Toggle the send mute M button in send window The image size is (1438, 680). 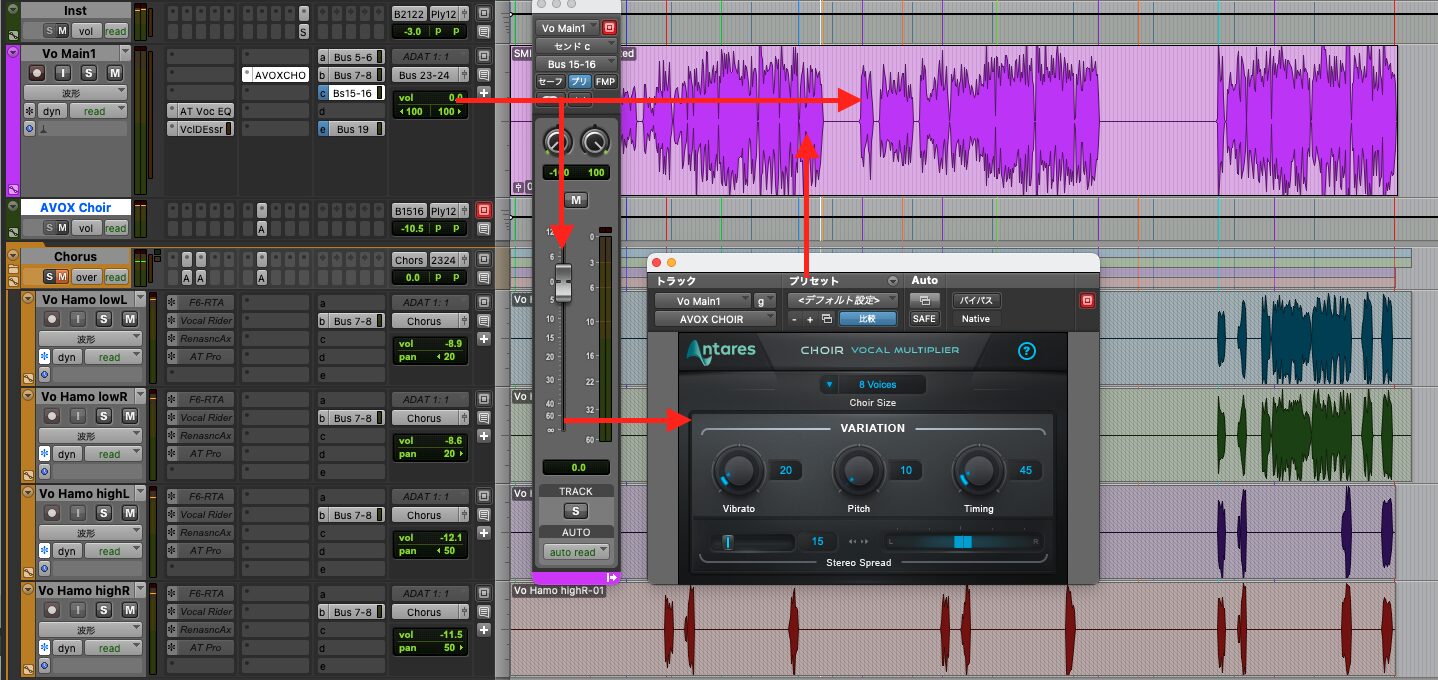pyautogui.click(x=575, y=200)
